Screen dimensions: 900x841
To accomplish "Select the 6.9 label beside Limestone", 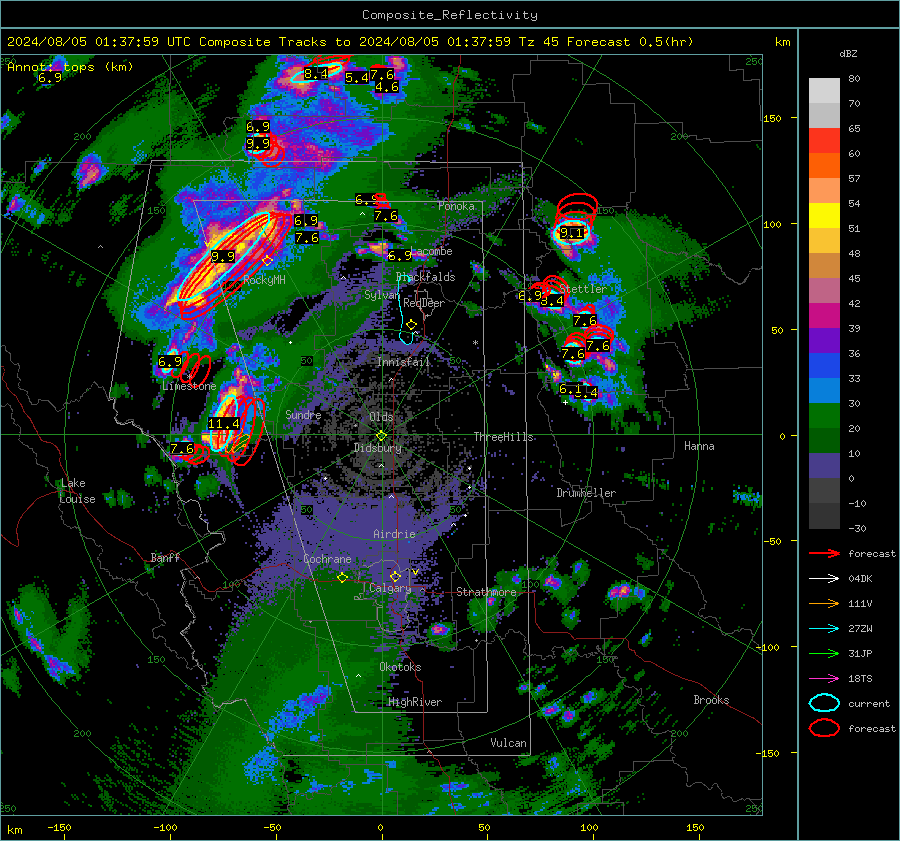I will click(169, 362).
